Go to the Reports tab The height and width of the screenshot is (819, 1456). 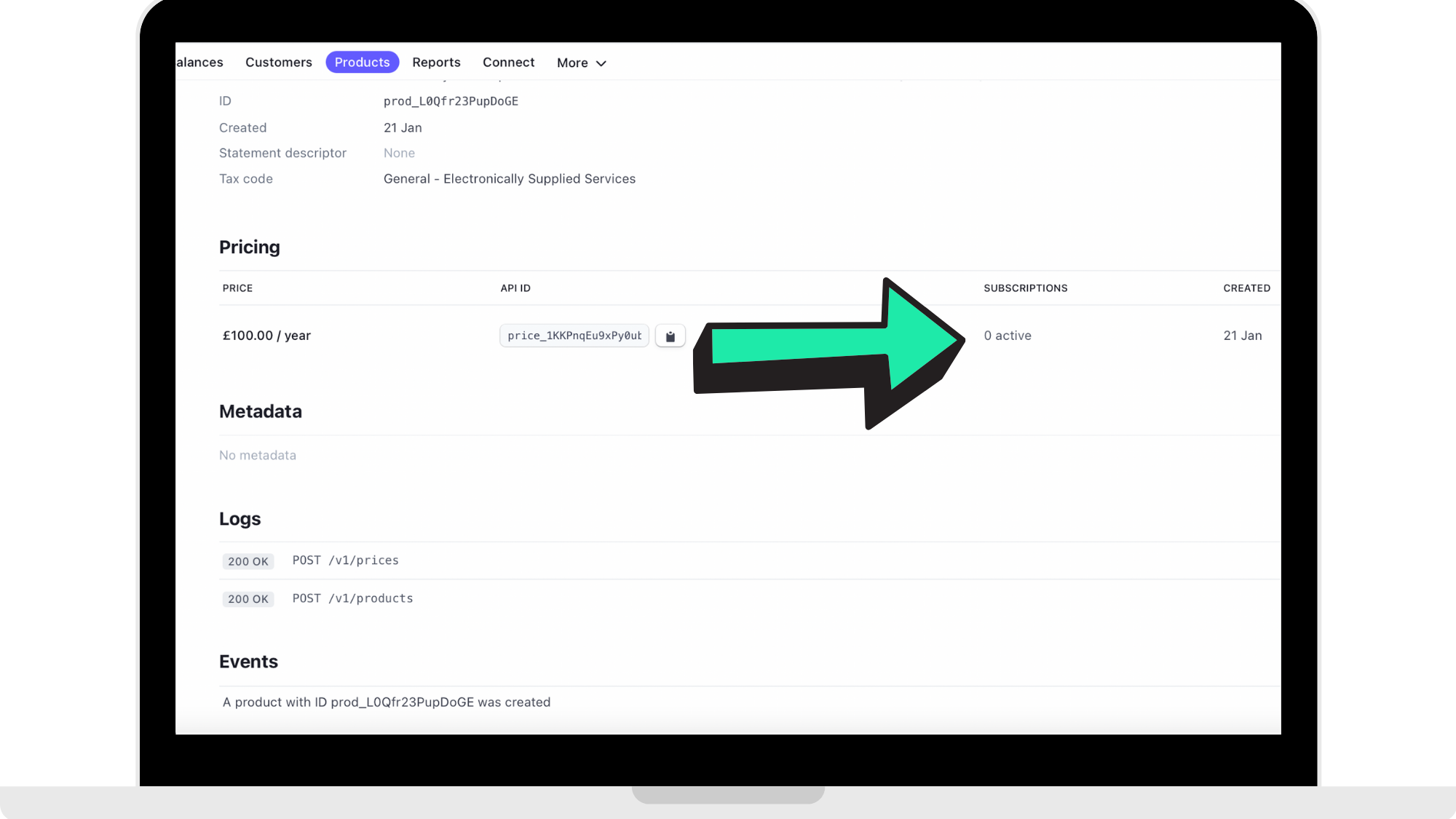click(436, 63)
